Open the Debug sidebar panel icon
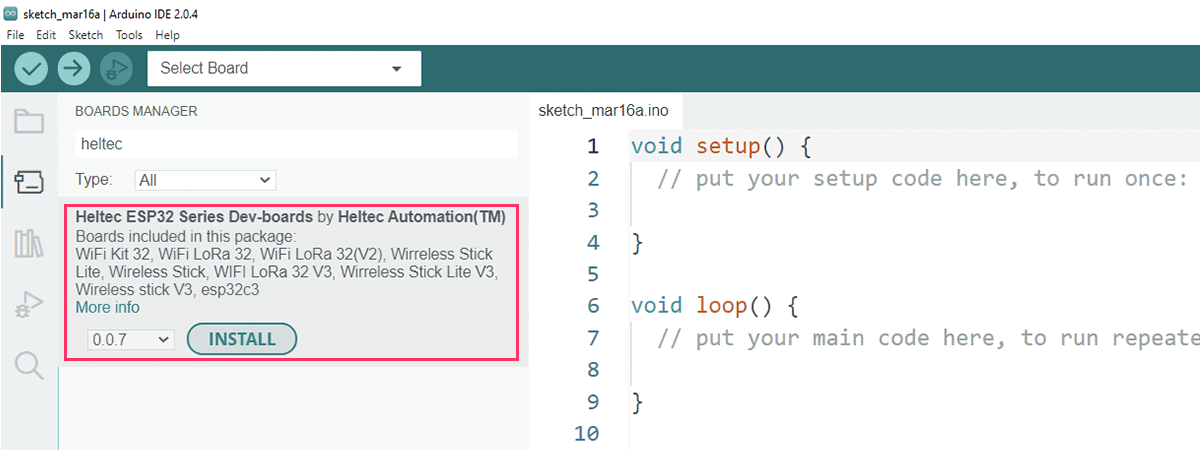The image size is (1200, 450). tap(29, 304)
